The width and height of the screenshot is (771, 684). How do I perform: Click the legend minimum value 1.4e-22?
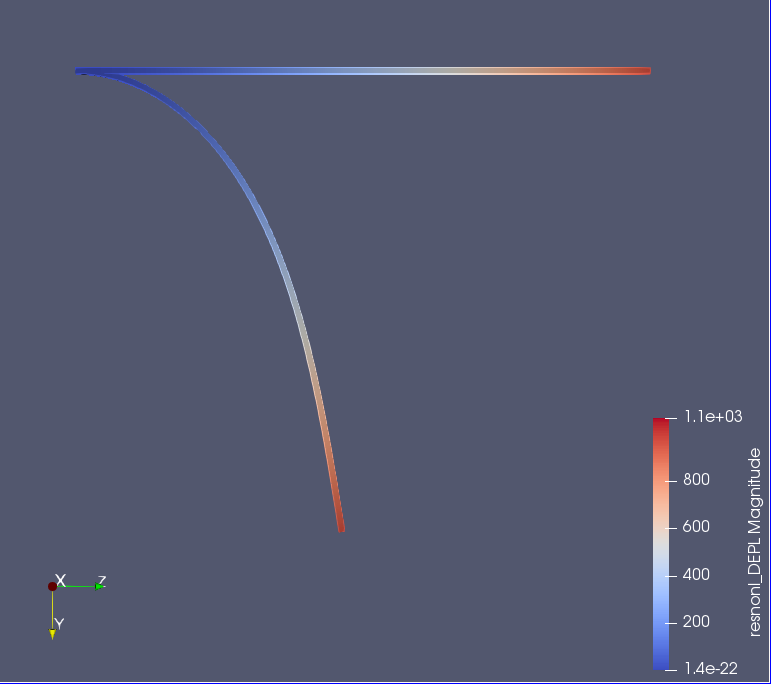pyautogui.click(x=711, y=668)
